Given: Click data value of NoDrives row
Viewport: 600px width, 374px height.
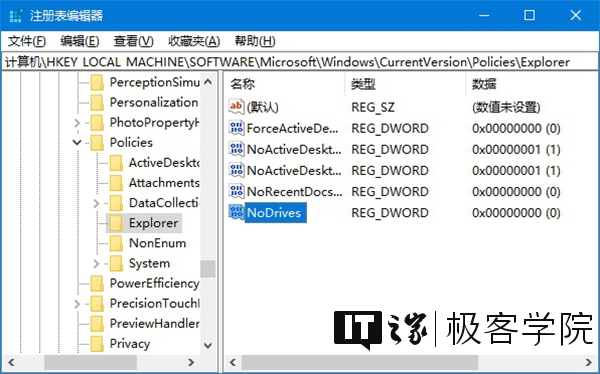Looking at the screenshot, I should pyautogui.click(x=516, y=212).
